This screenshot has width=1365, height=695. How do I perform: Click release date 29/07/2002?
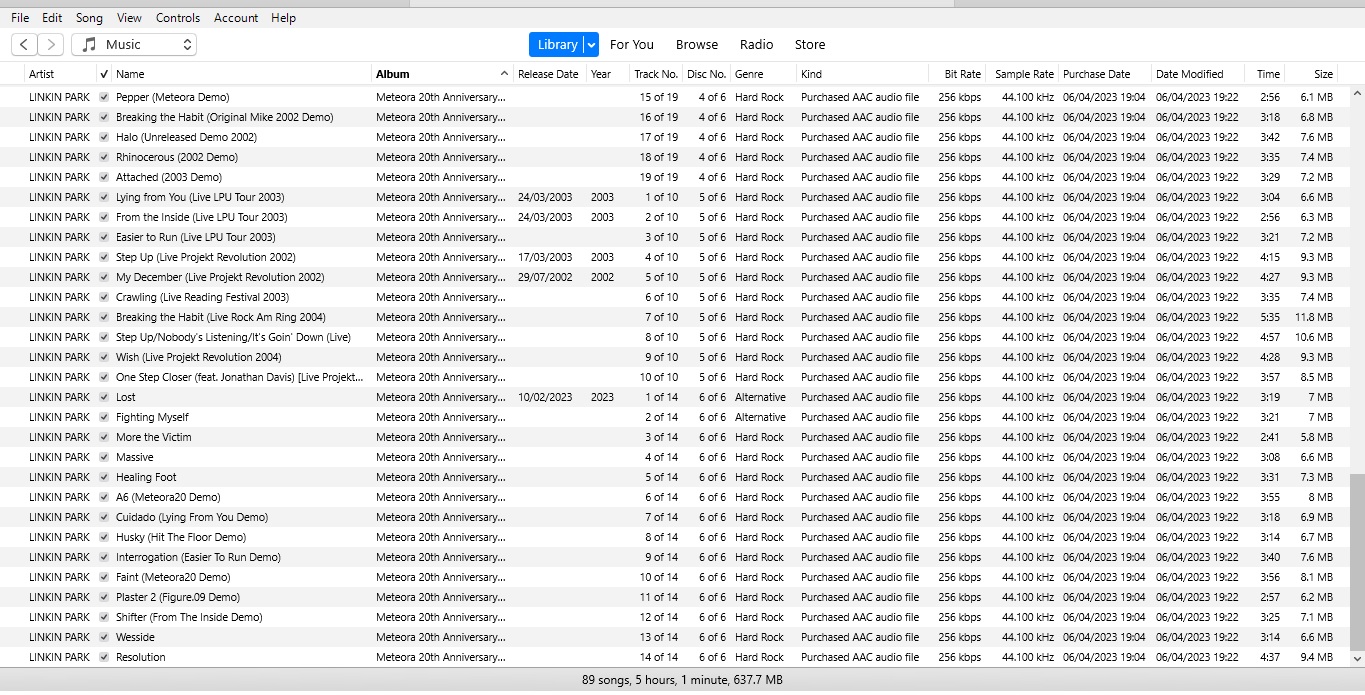coord(545,277)
